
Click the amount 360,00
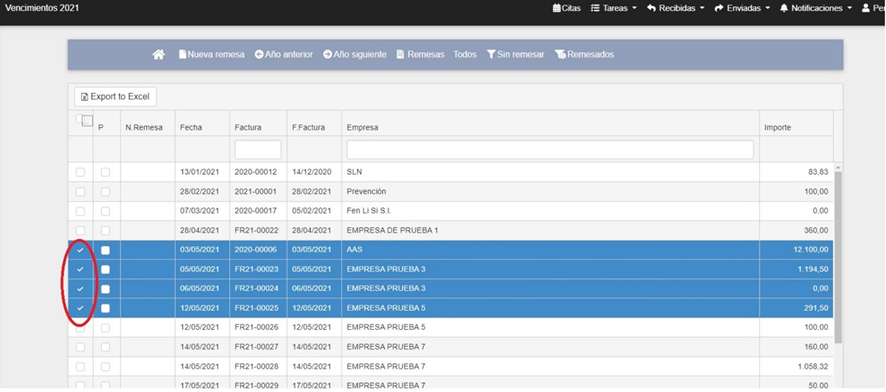[816, 230]
